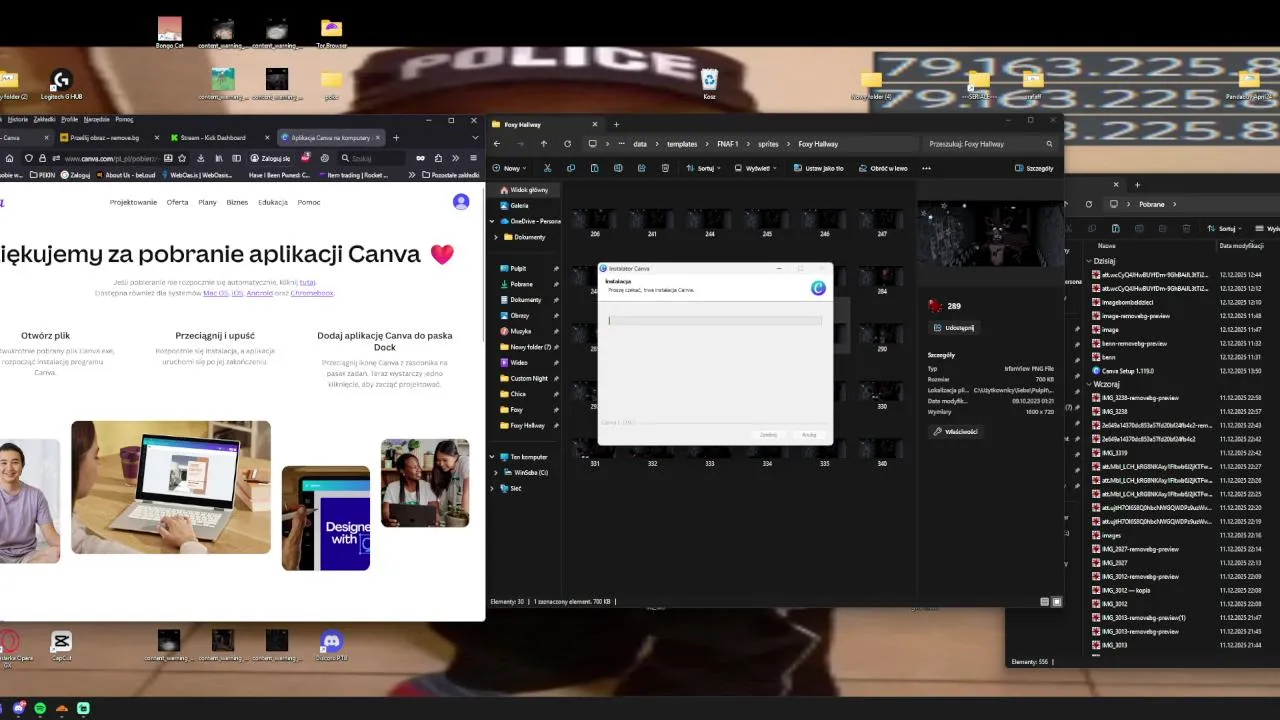Click Back arrow in Foxy Hallway explorer
The image size is (1280, 720).
(x=497, y=144)
